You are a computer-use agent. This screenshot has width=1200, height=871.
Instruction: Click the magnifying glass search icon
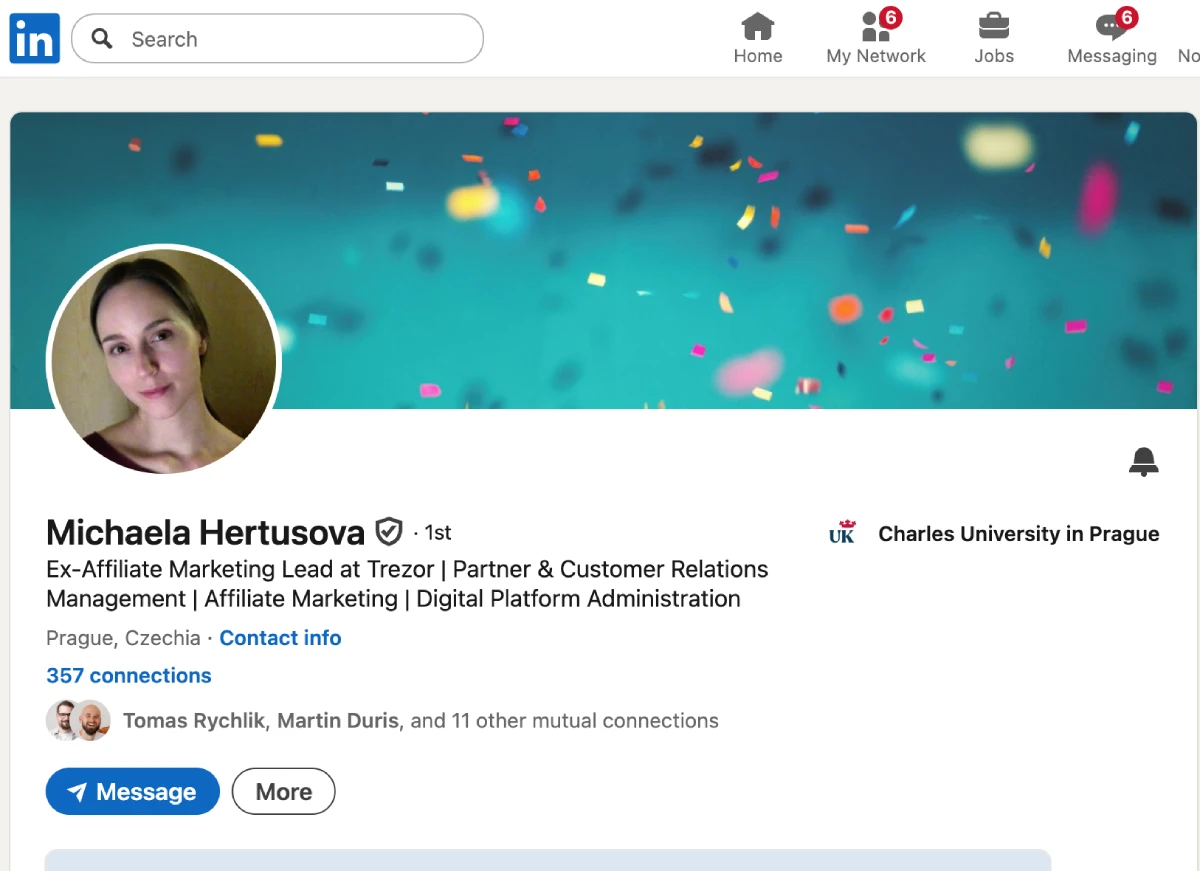pos(102,39)
